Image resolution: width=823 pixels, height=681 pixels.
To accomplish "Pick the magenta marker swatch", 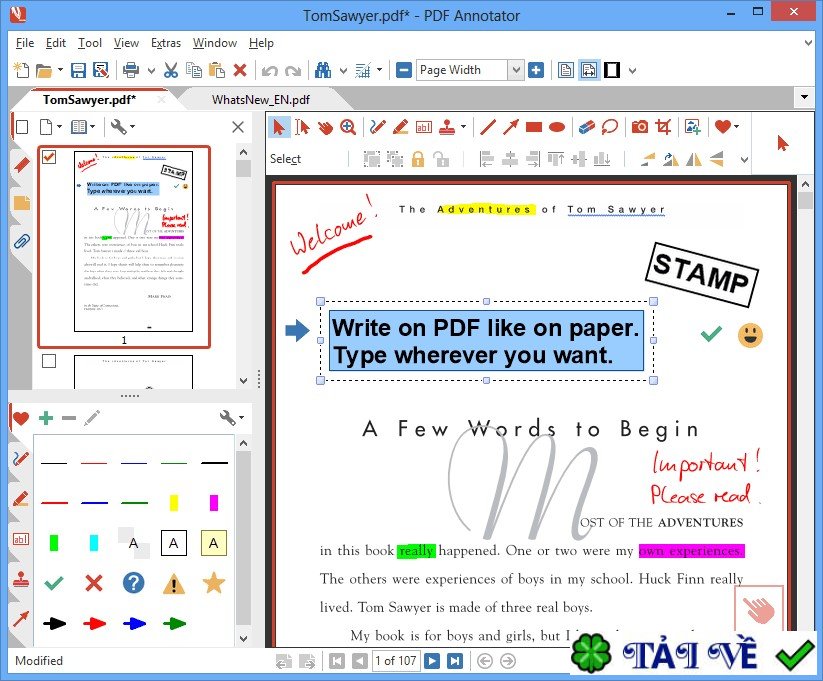I will tap(214, 502).
